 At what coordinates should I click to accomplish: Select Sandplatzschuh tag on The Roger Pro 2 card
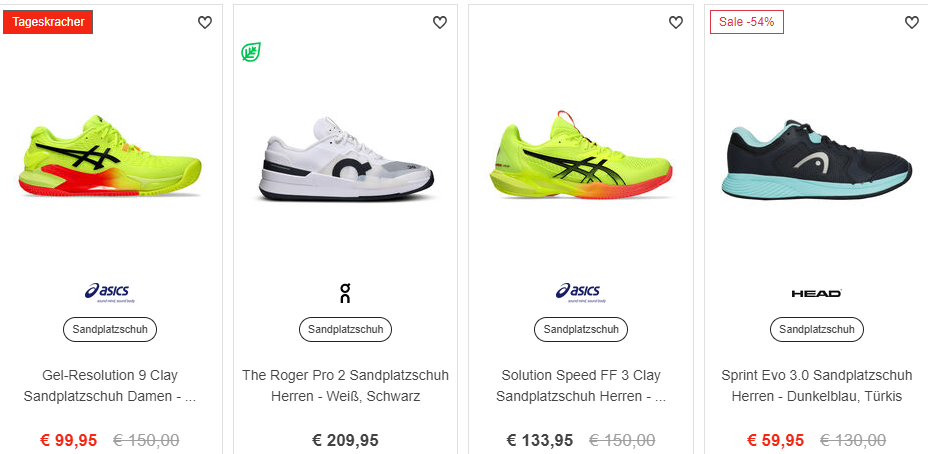click(x=345, y=329)
